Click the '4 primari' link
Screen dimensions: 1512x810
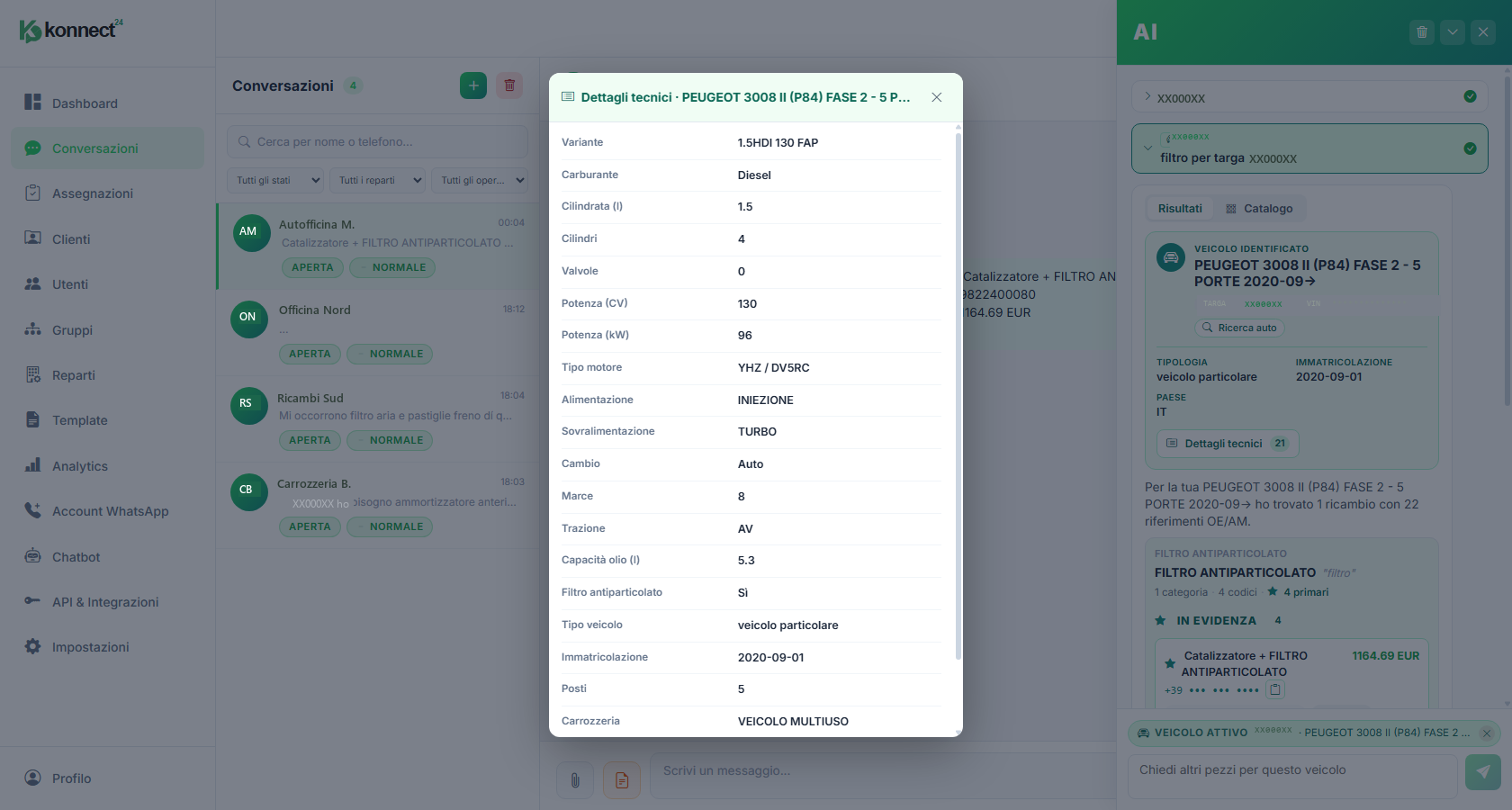(1298, 592)
